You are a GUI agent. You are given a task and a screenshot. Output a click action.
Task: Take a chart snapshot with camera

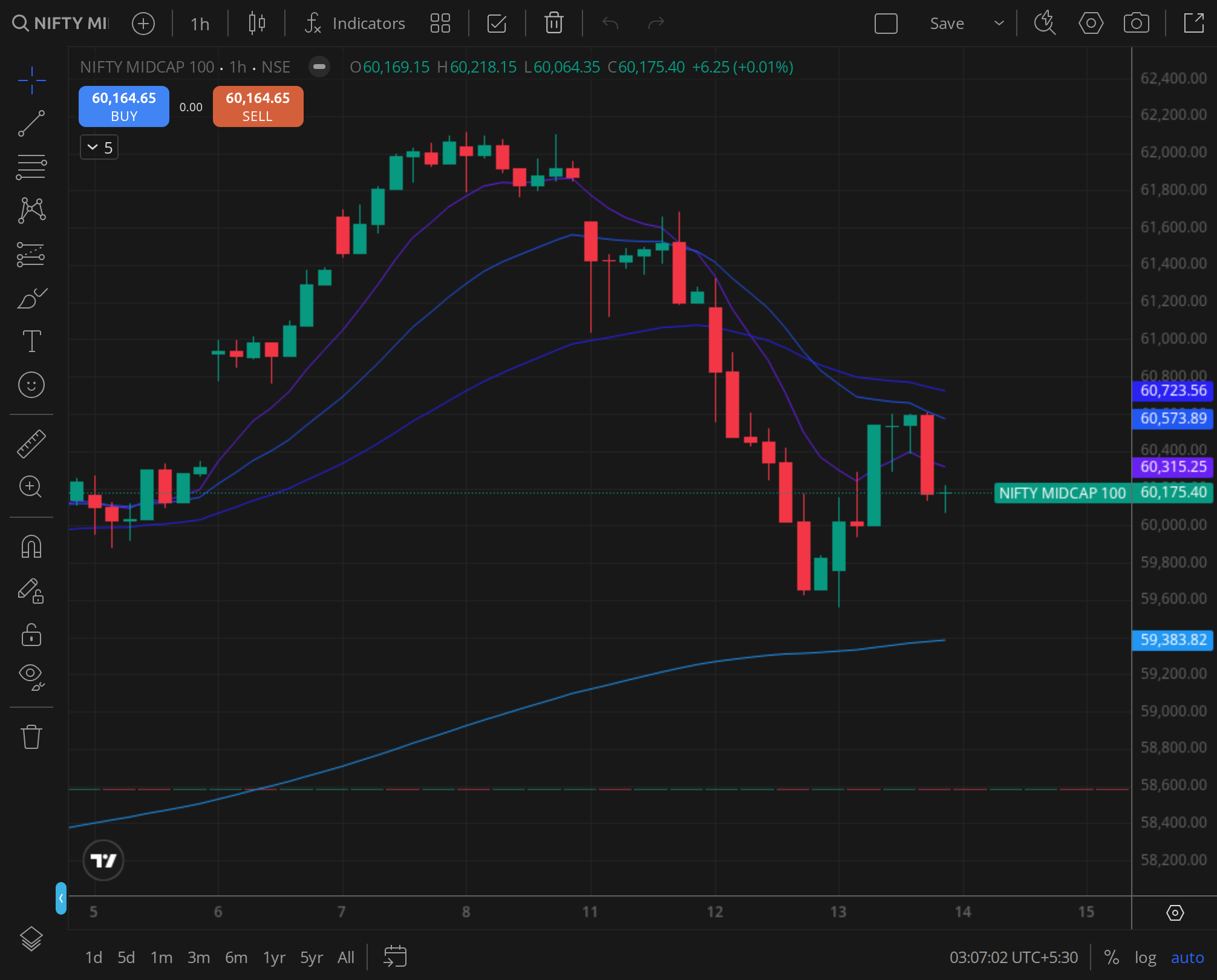tap(1137, 24)
